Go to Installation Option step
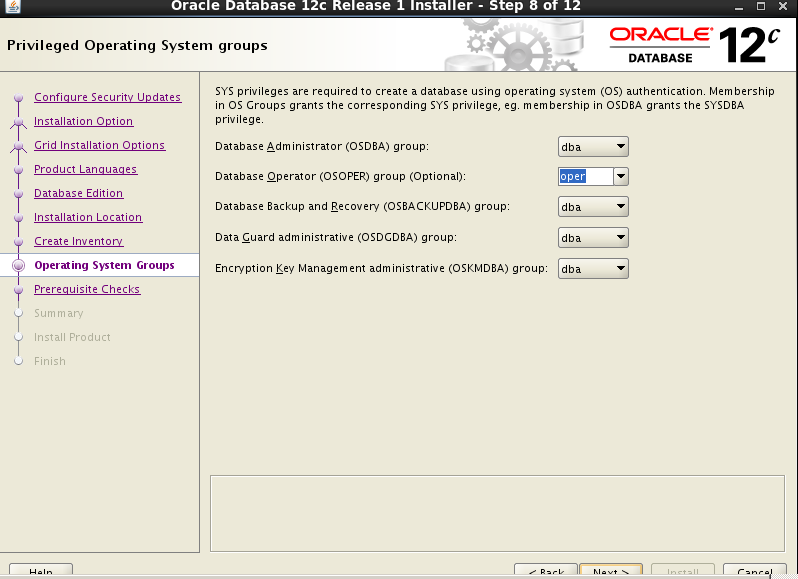 coord(83,121)
